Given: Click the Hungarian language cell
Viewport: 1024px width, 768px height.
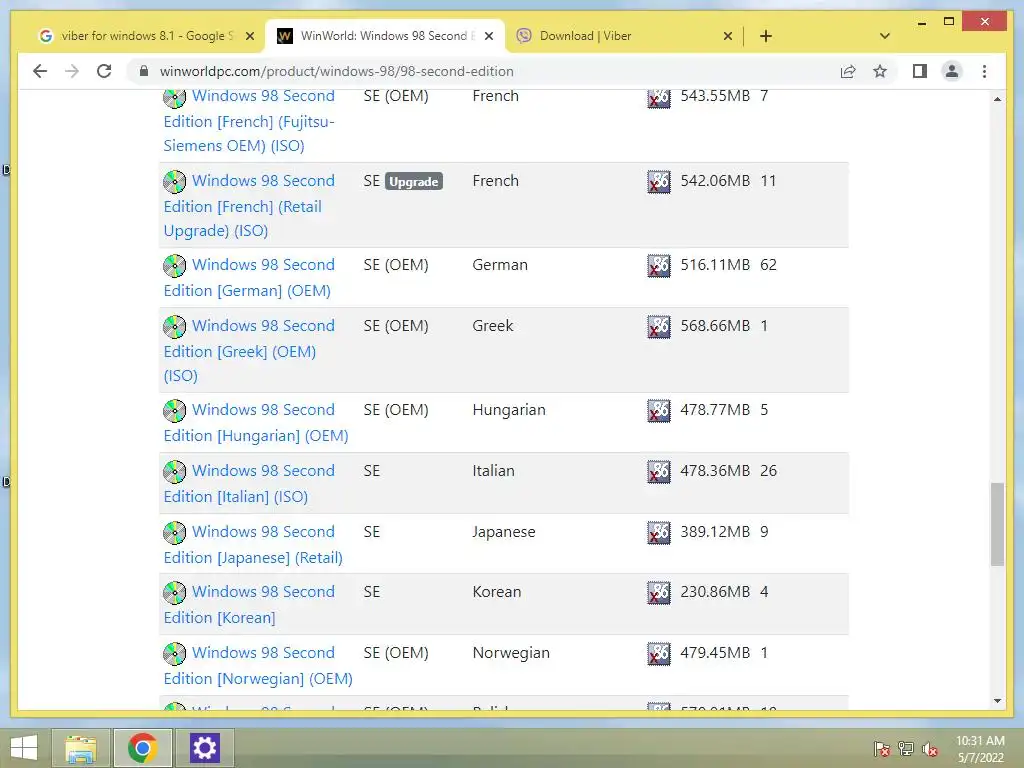Looking at the screenshot, I should pyautogui.click(x=509, y=409).
